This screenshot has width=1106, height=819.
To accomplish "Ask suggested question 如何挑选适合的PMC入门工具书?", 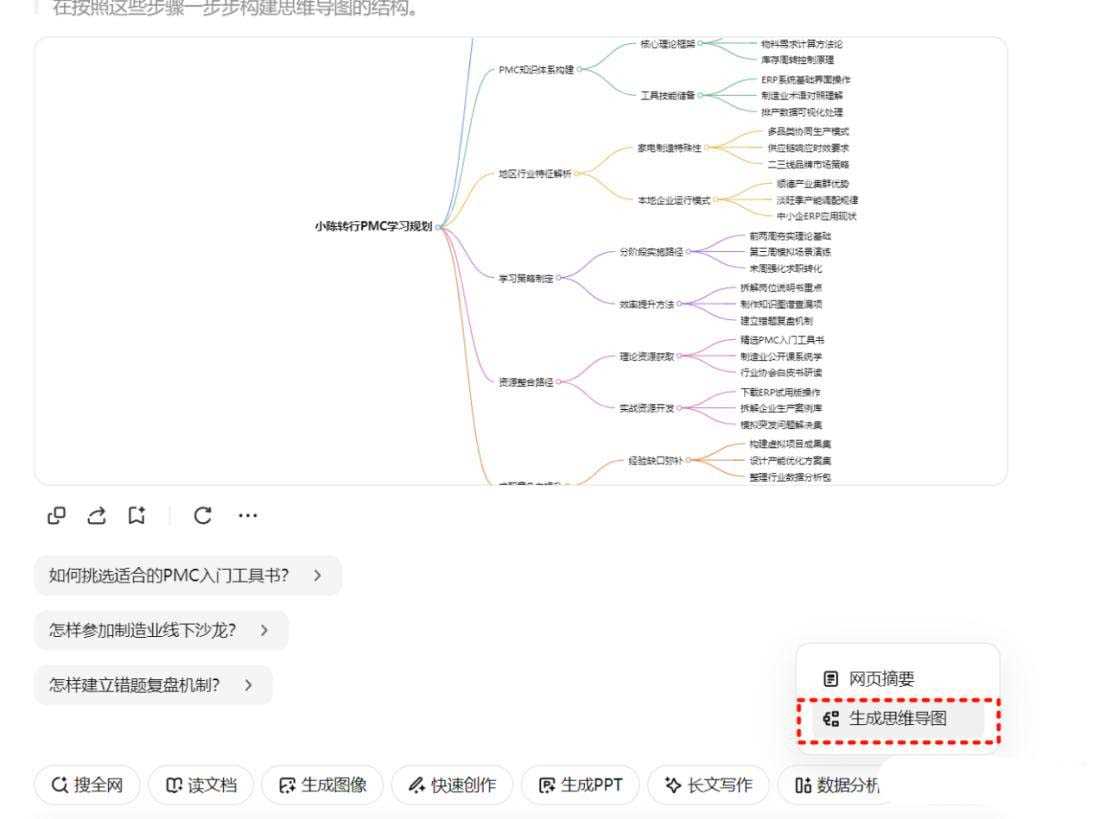I will click(188, 576).
